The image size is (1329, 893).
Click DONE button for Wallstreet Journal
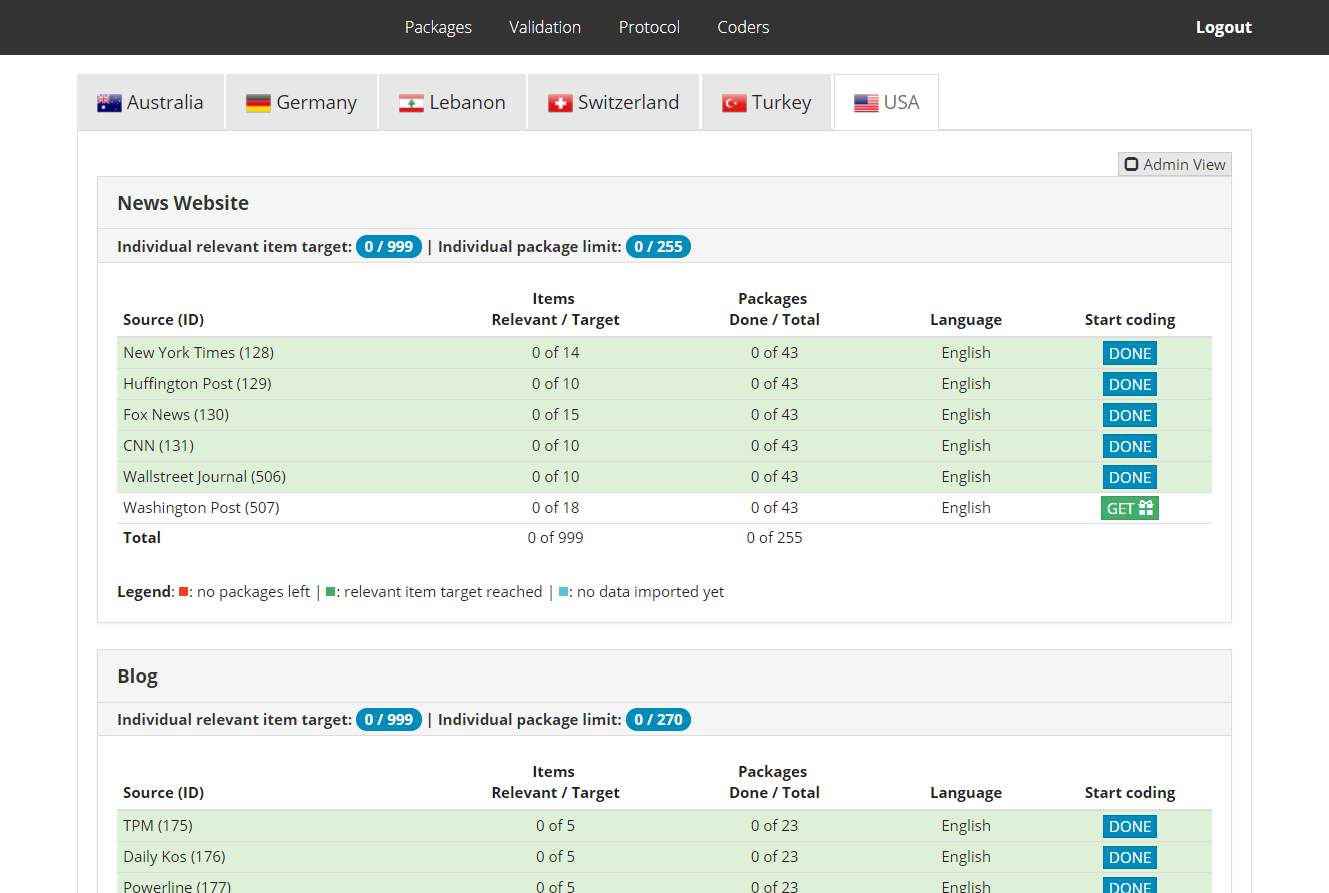pos(1130,477)
